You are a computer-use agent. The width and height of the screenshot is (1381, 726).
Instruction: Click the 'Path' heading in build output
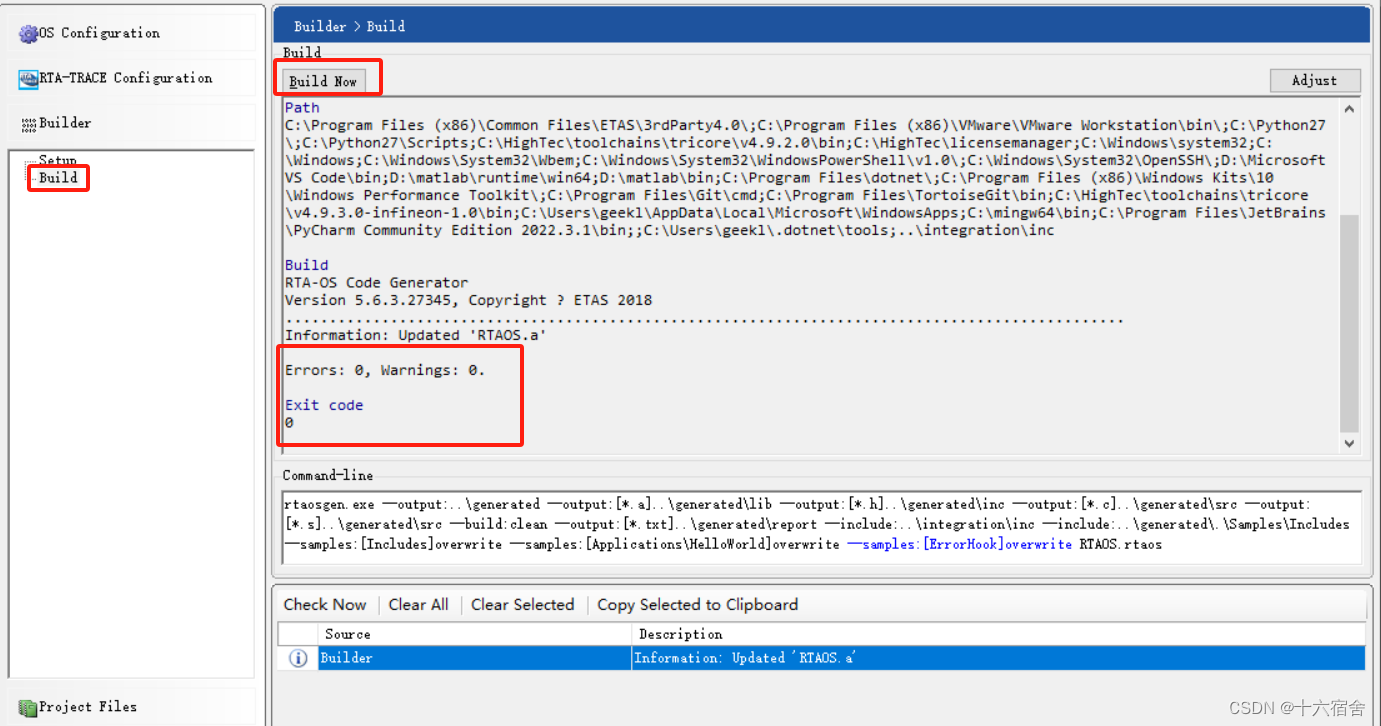click(302, 107)
